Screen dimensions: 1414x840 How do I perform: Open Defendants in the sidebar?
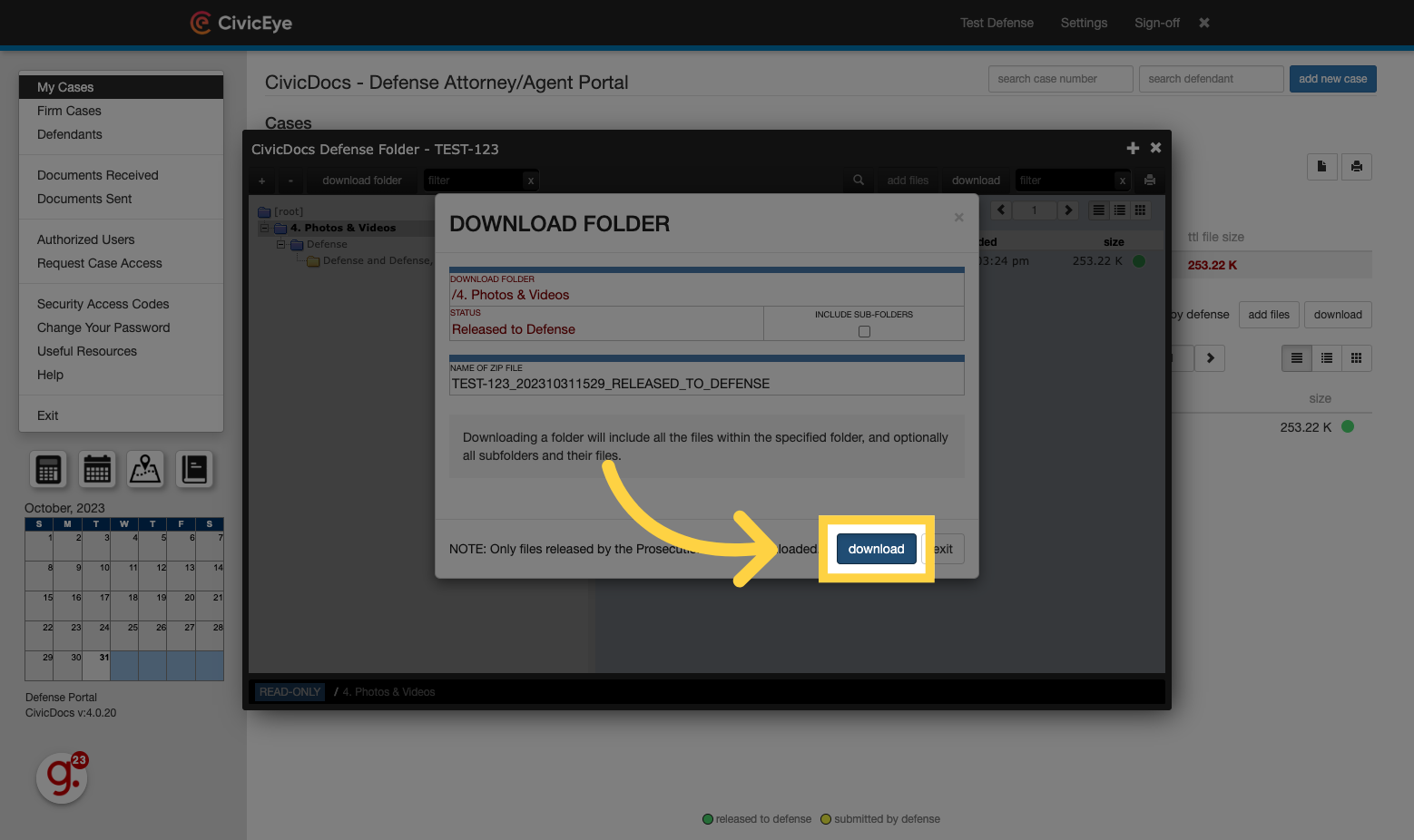coord(70,134)
